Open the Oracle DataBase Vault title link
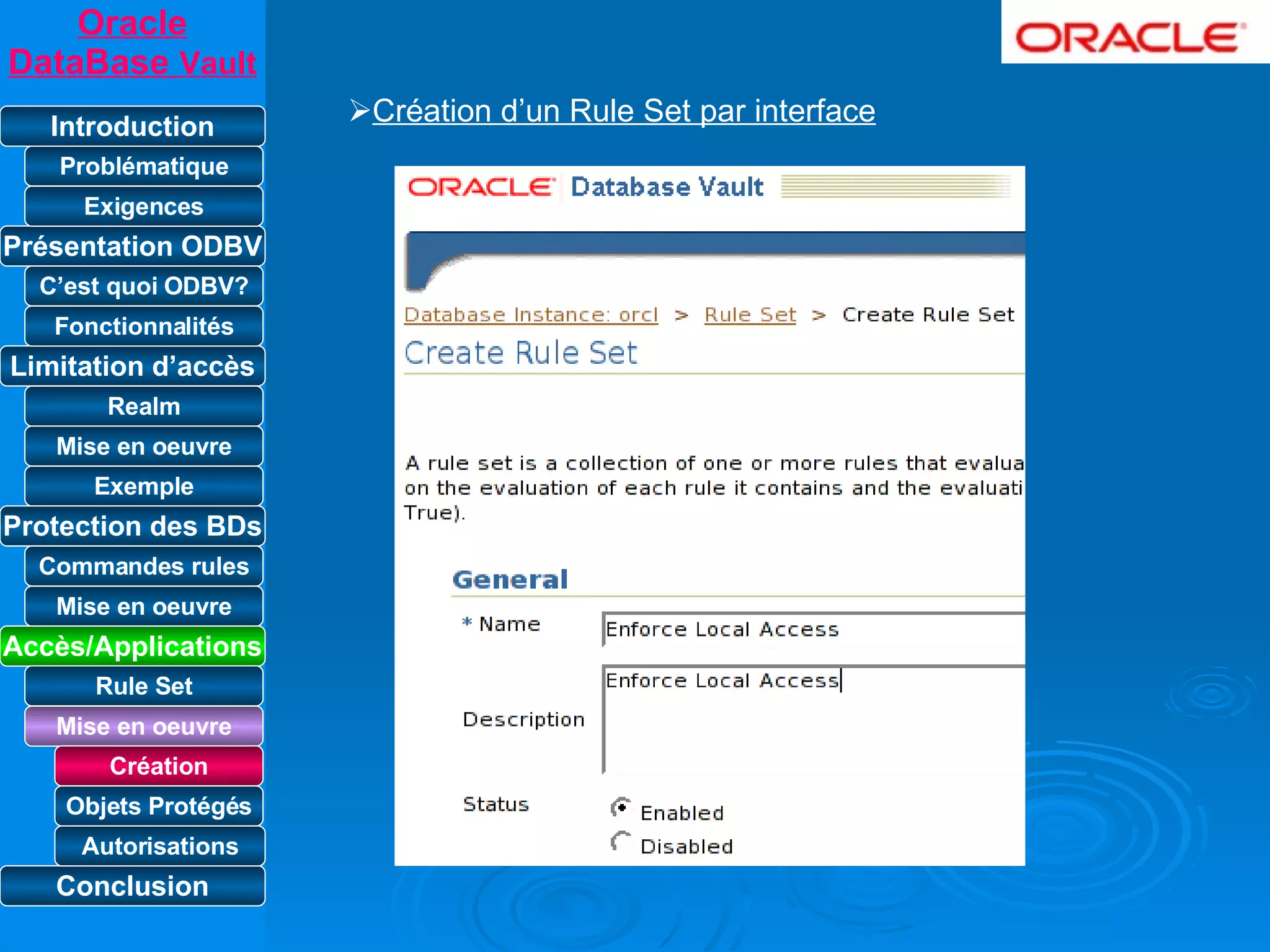Viewport: 1270px width, 952px height. click(x=132, y=43)
